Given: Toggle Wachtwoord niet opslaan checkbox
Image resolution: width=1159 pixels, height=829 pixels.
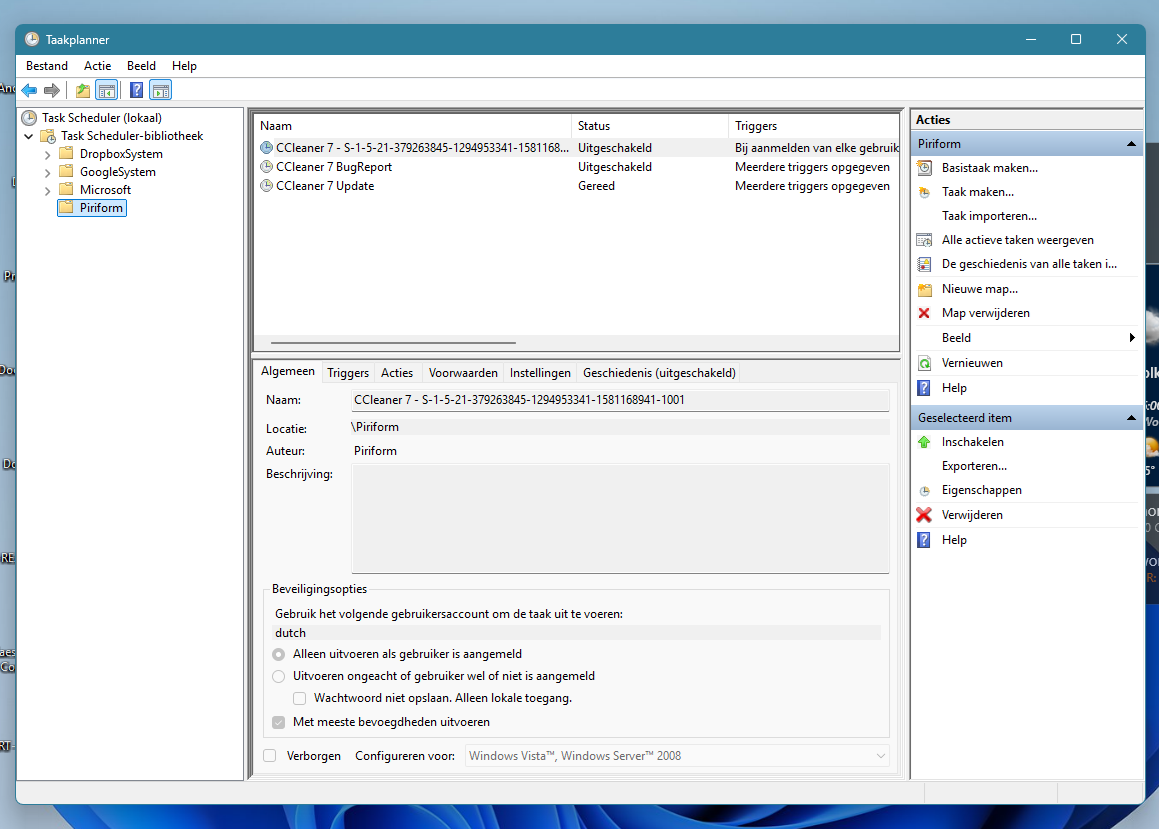Looking at the screenshot, I should (x=299, y=698).
